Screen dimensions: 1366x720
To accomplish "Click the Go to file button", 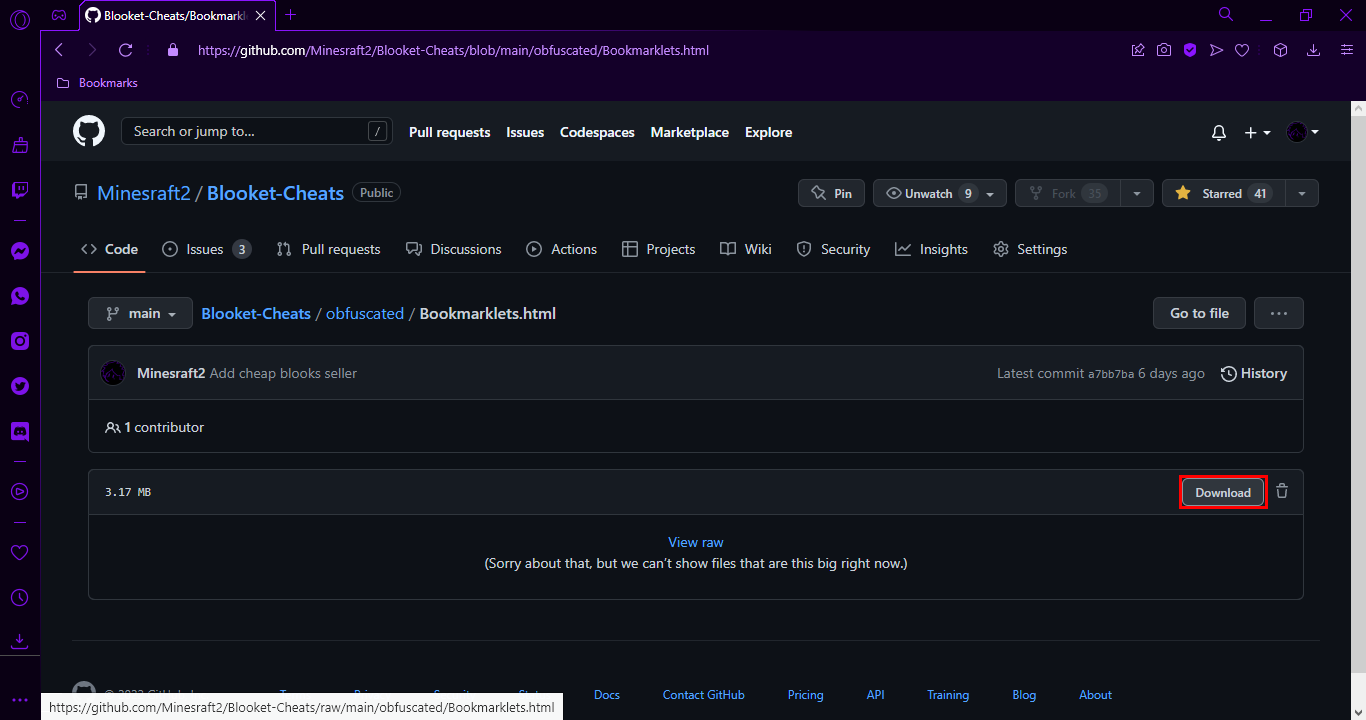I will [1199, 313].
